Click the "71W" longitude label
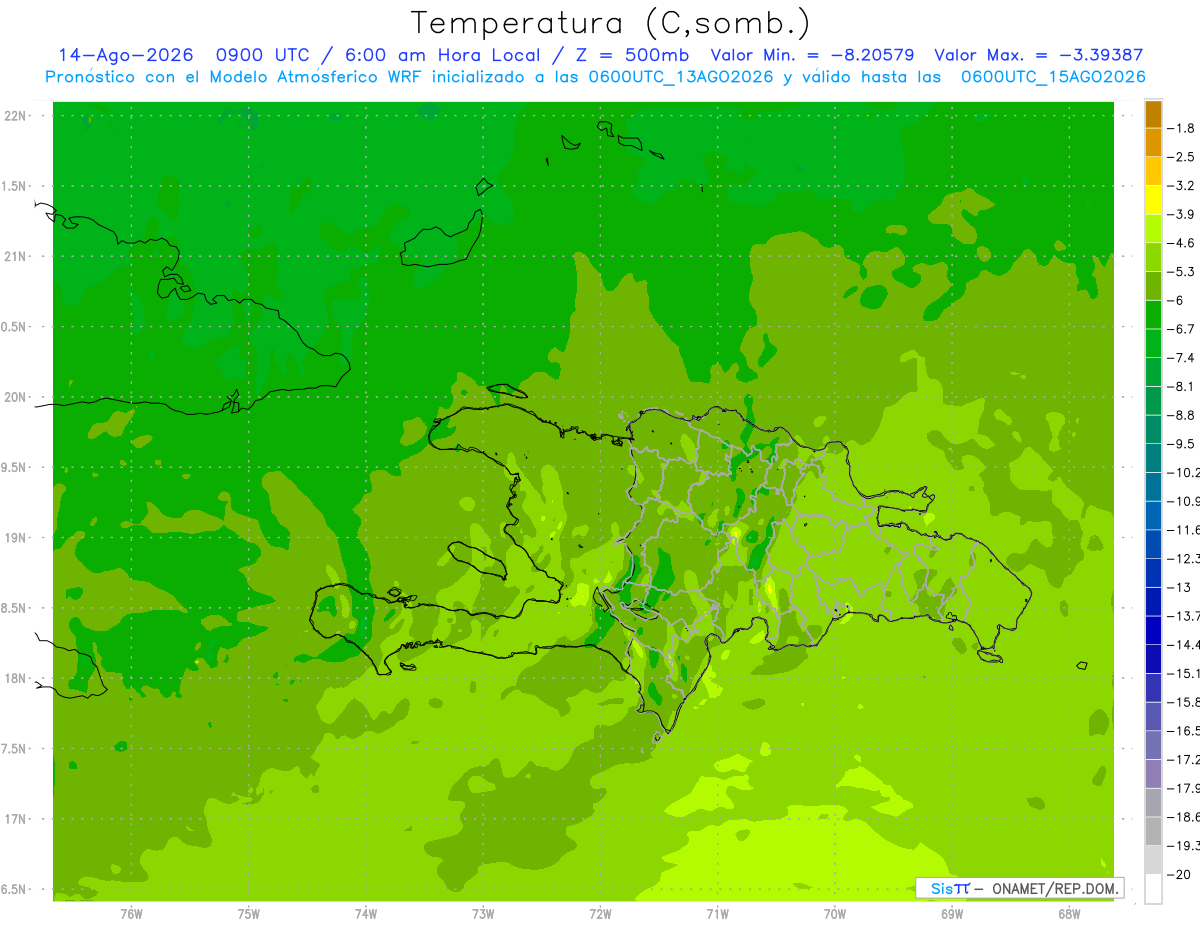 [x=717, y=914]
